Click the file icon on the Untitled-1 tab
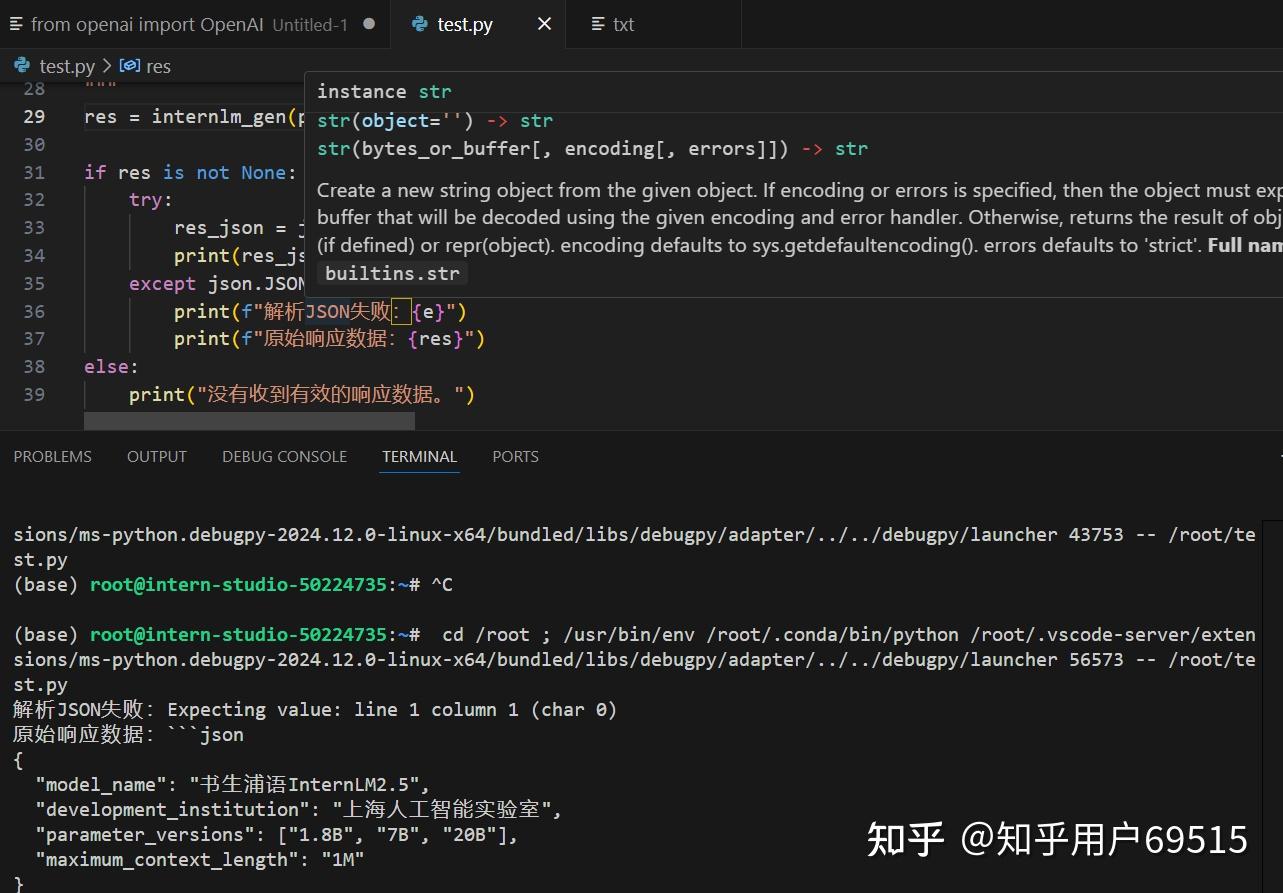This screenshot has height=893, width=1283. [x=15, y=24]
